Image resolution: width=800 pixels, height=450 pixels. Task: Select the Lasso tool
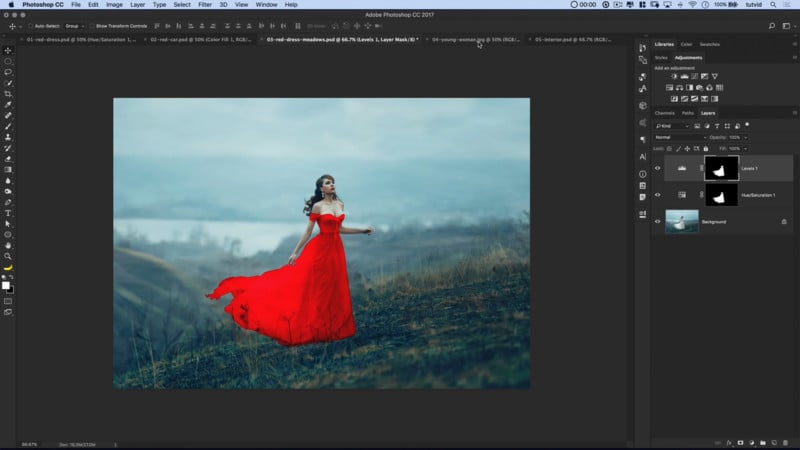click(x=8, y=72)
